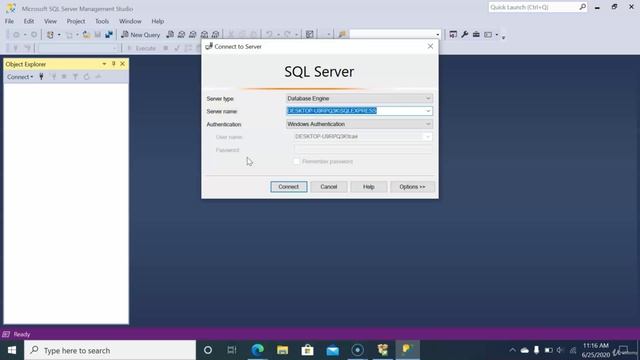The image size is (640, 360).
Task: Pin the Object Explorer panel
Action: [x=113, y=64]
